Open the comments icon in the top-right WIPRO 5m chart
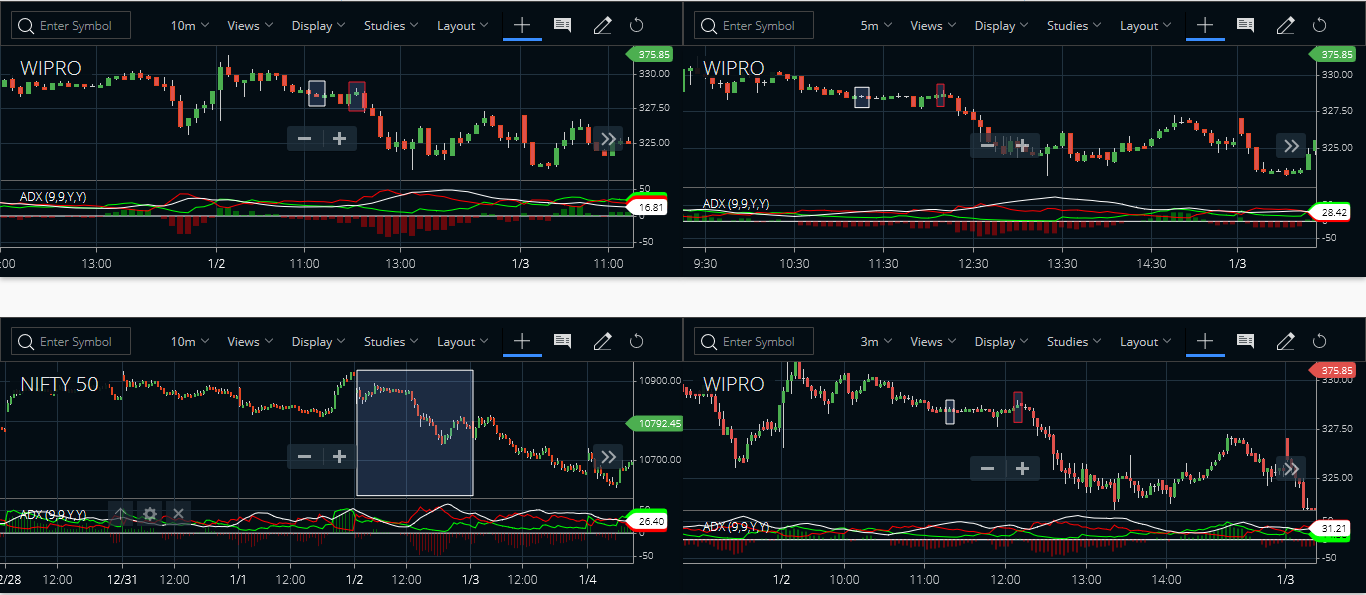The image size is (1366, 595). click(x=1246, y=25)
